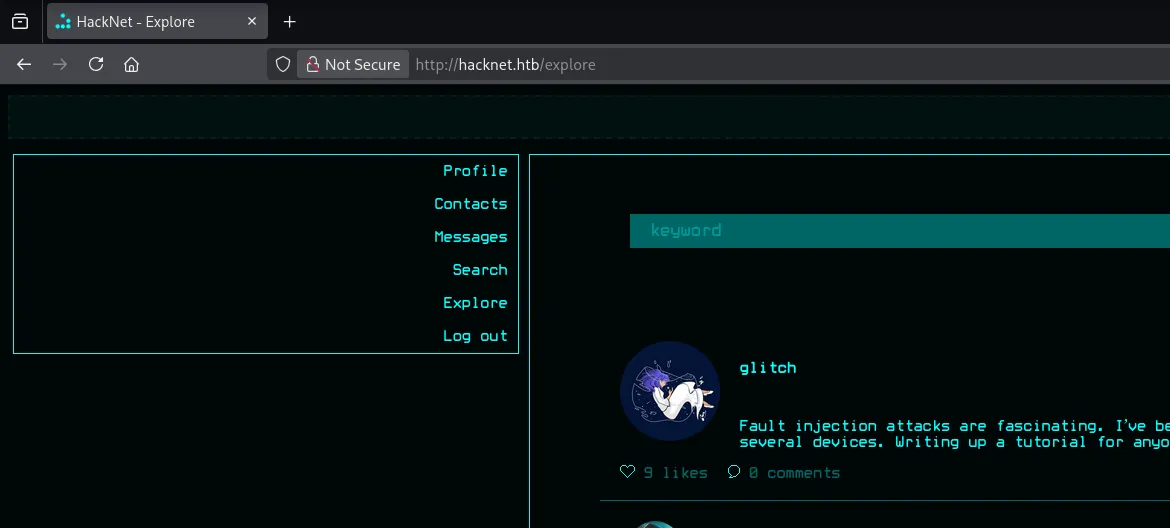
Task: Navigate back with the left arrow
Action: [x=24, y=64]
